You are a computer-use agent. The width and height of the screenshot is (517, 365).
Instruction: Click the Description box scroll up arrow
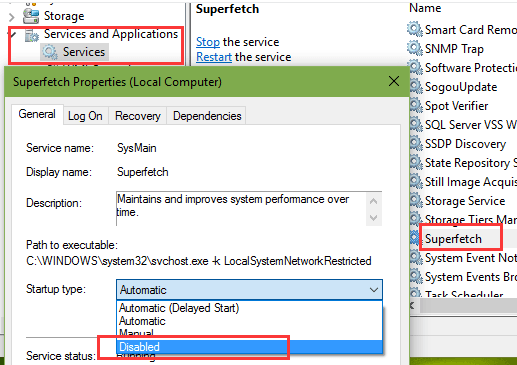(x=373, y=201)
